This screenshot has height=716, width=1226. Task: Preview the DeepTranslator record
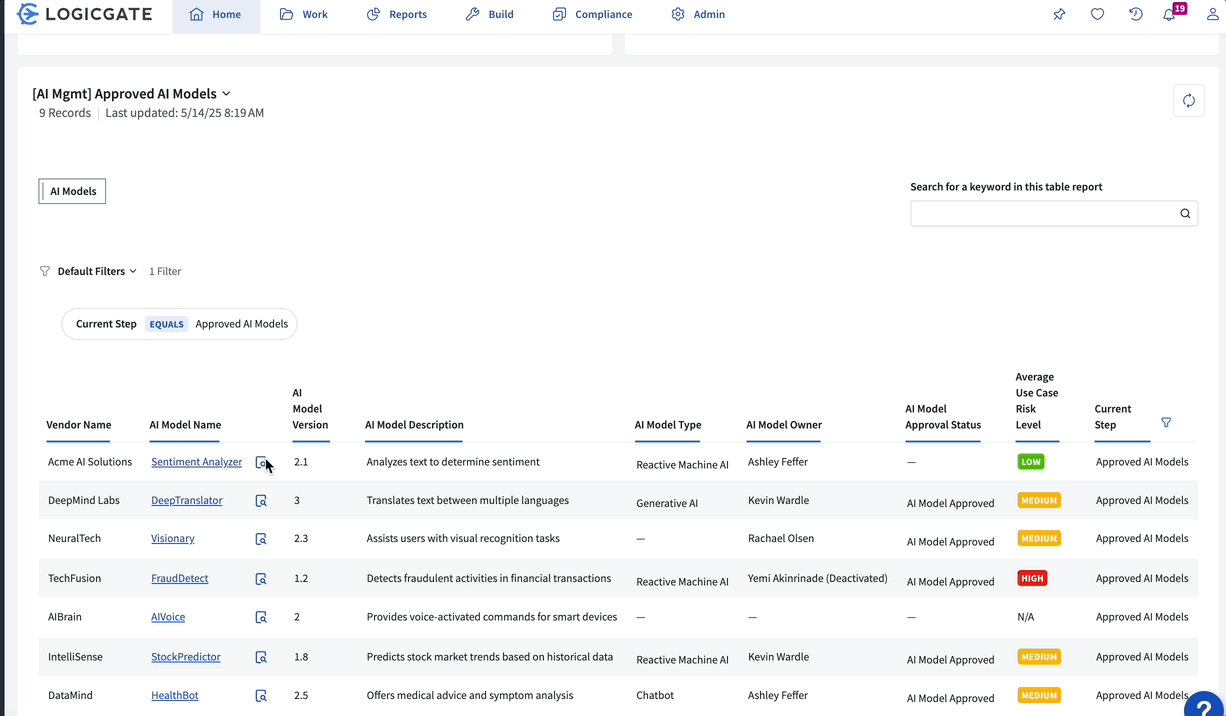coord(261,500)
